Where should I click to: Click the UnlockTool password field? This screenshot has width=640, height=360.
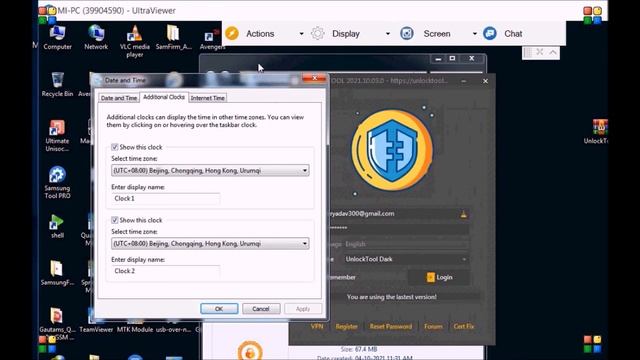pos(398,228)
